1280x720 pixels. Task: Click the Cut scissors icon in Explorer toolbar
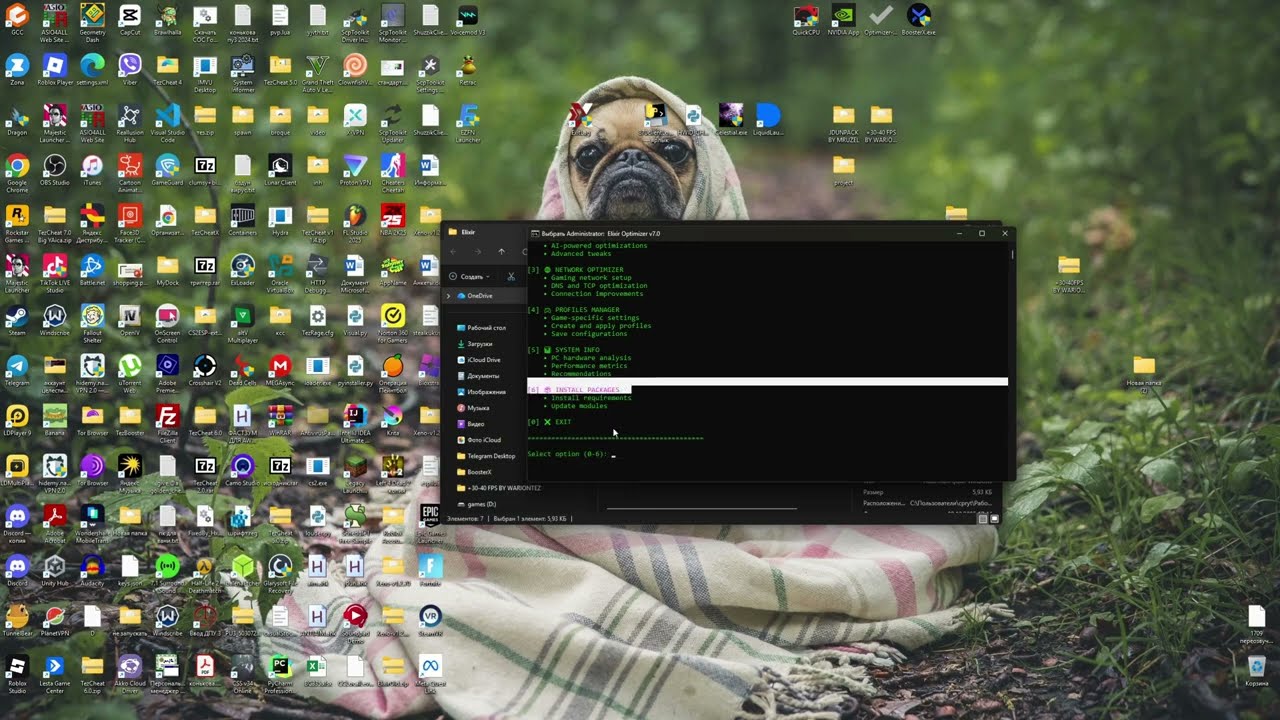[x=511, y=276]
